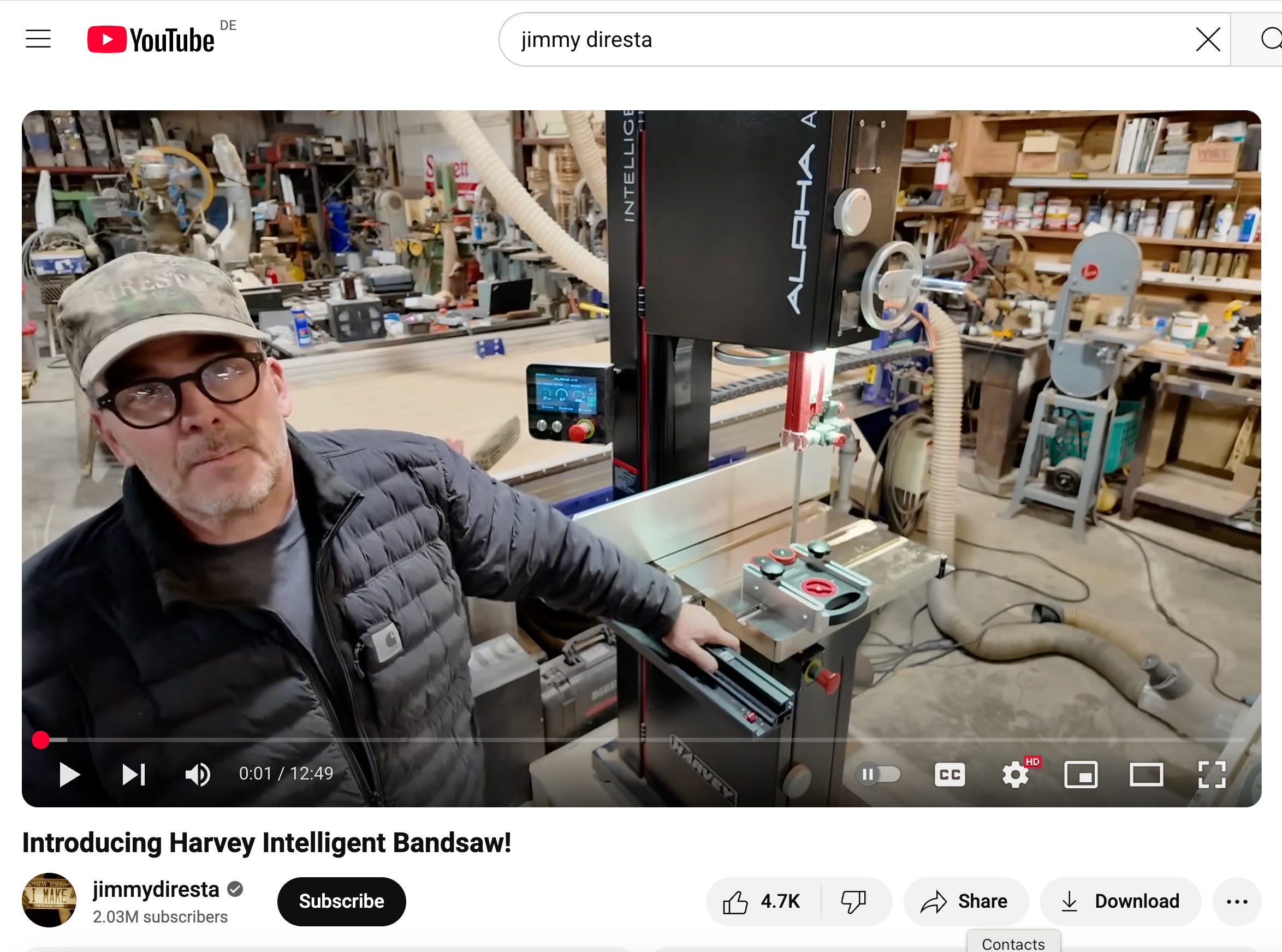Click the 0:01 / 12:49 time display
The width and height of the screenshot is (1282, 952).
tap(286, 773)
